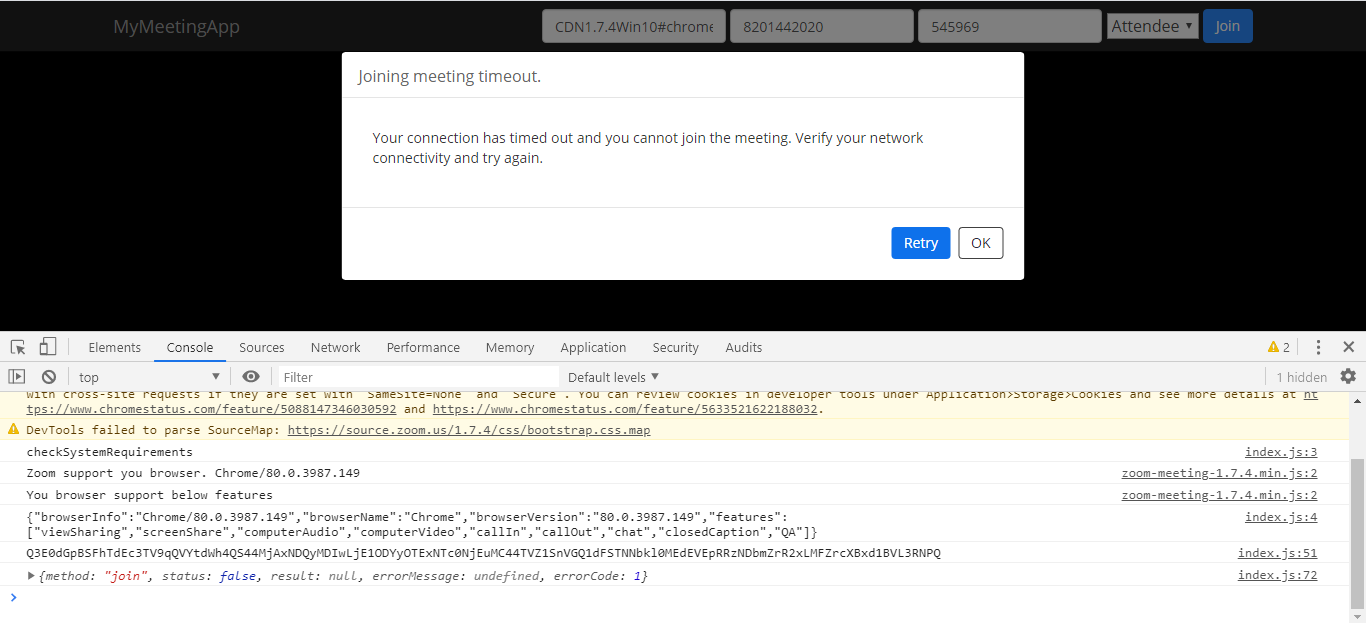Select the Application tab

click(593, 347)
